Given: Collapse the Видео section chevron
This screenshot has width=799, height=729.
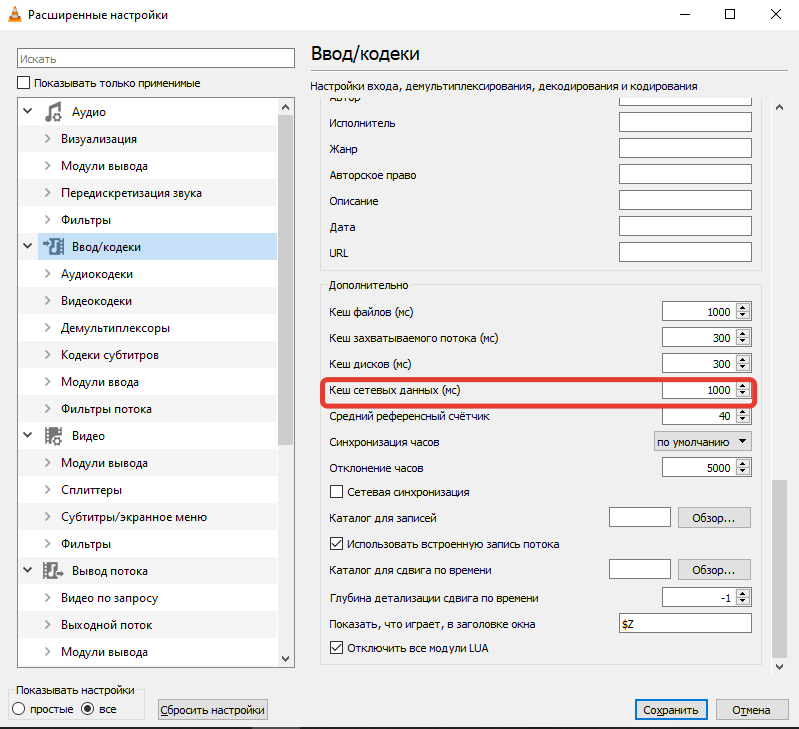Looking at the screenshot, I should pyautogui.click(x=28, y=436).
